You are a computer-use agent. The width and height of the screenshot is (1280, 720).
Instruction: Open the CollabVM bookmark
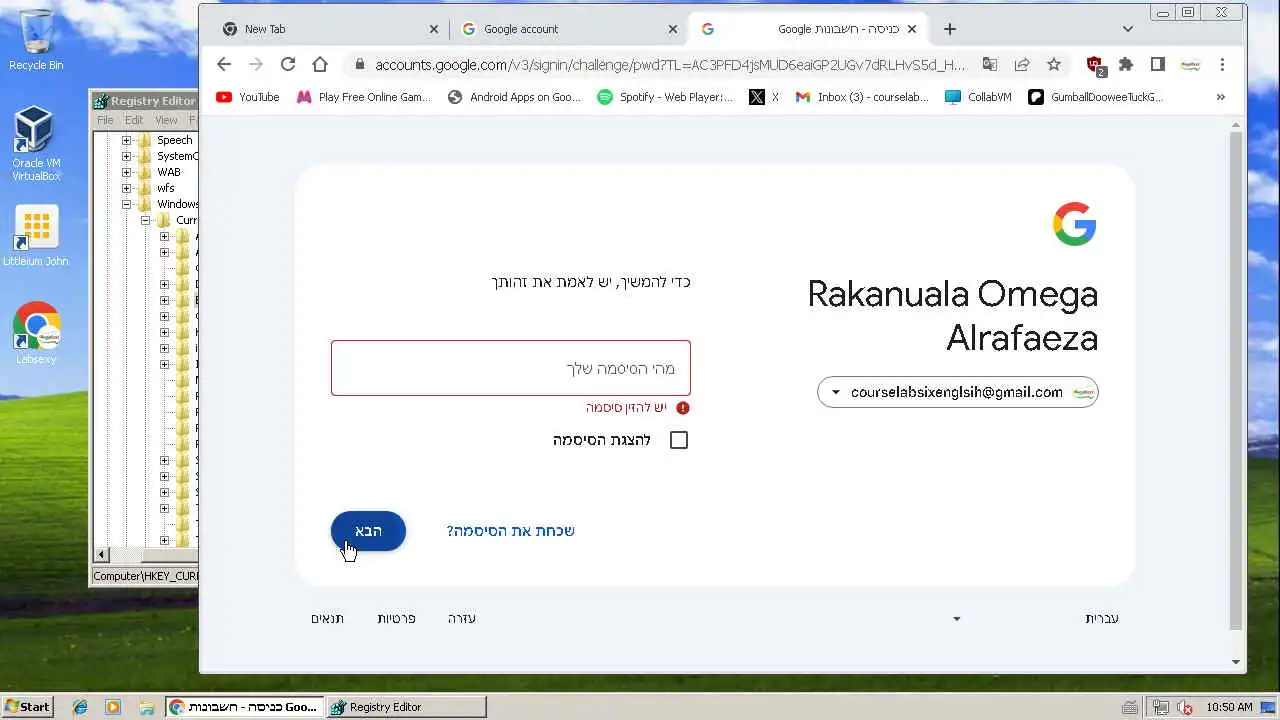pos(979,97)
